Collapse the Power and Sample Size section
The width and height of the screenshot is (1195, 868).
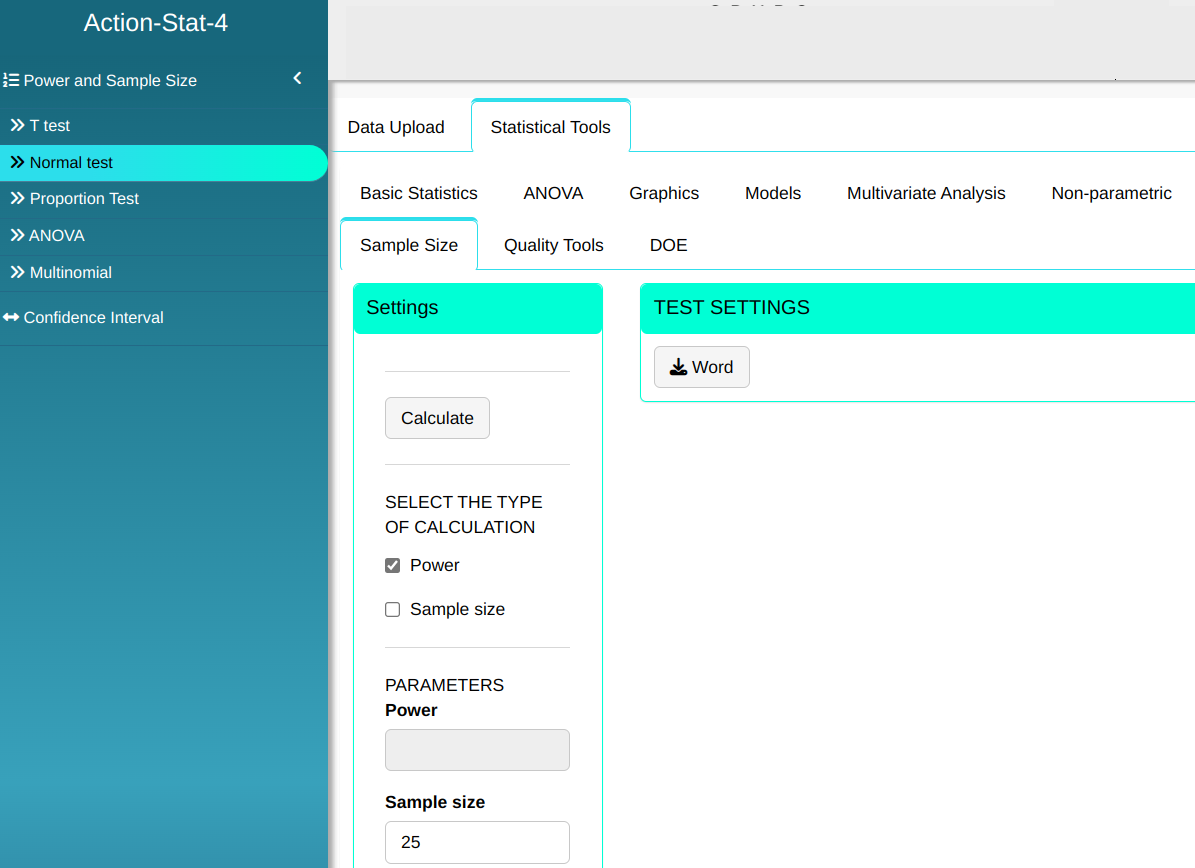297,79
